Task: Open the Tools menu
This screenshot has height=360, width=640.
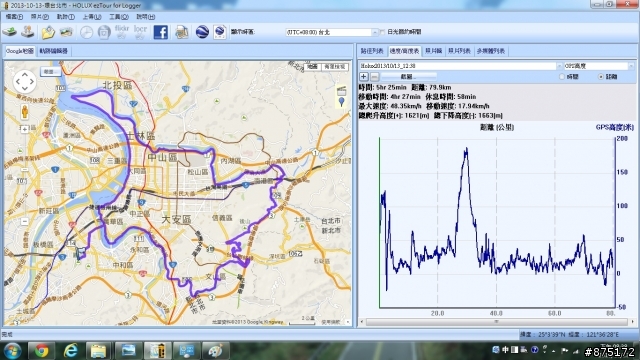Action: (x=119, y=17)
